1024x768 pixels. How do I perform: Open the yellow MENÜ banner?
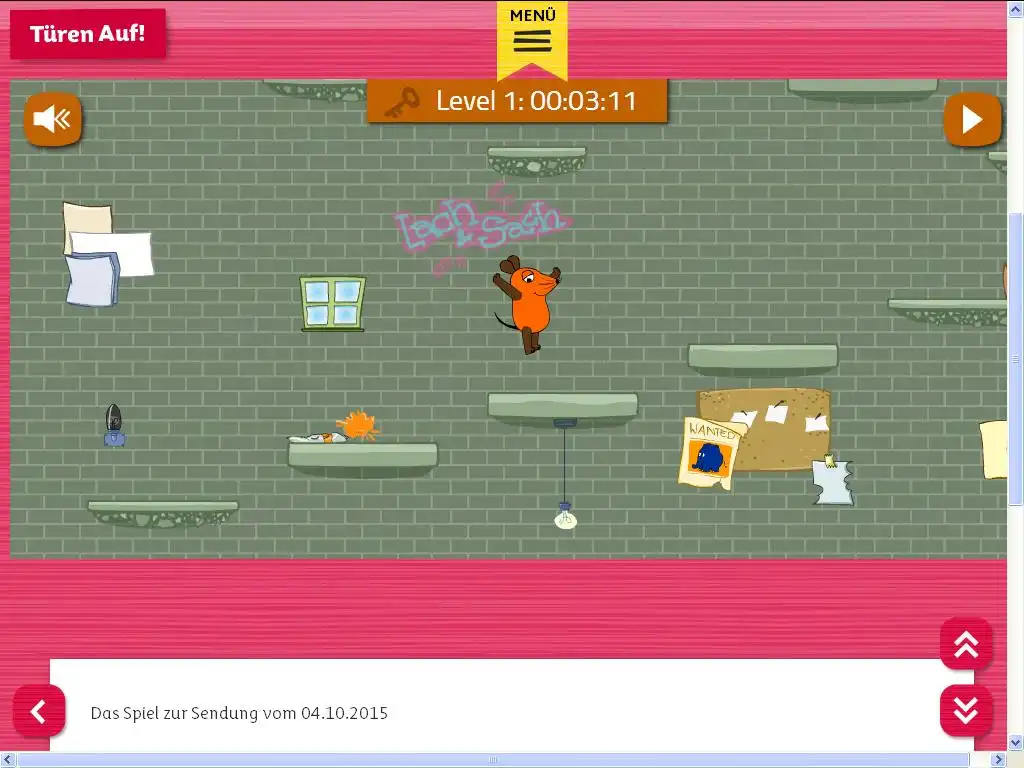532,39
